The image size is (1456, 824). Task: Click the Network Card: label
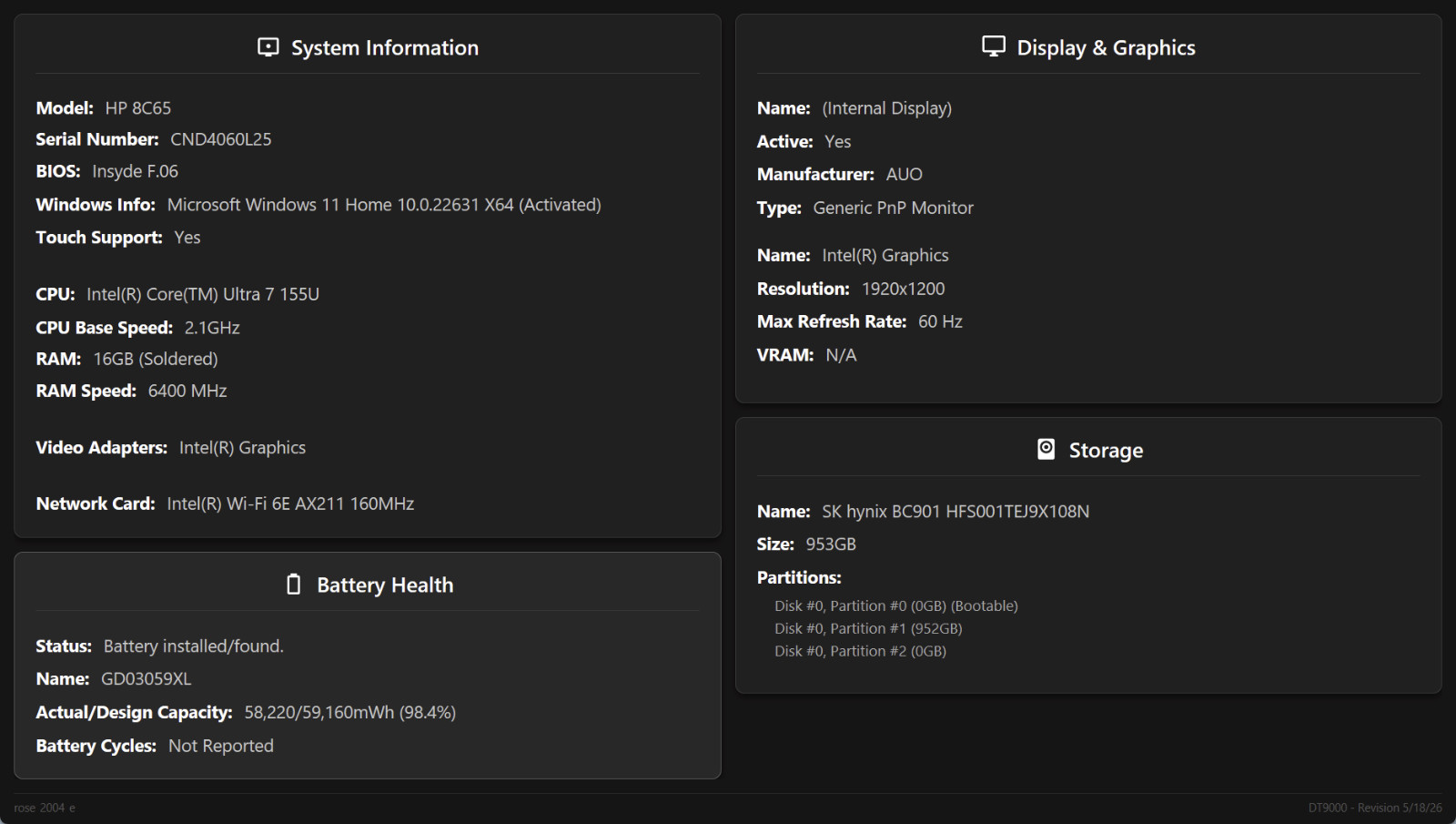(96, 504)
